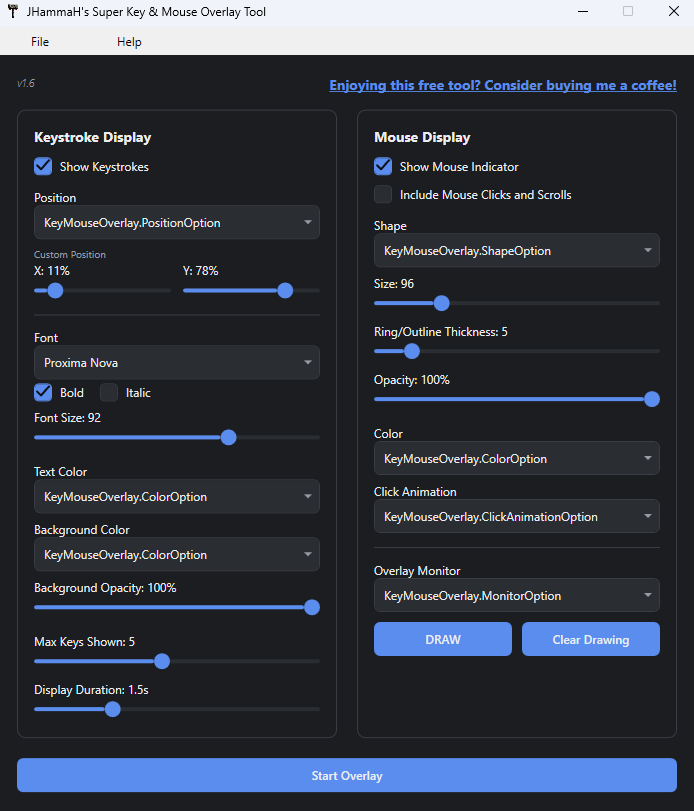Click the Background Opacity slider handle
694x811 pixels.
pos(312,607)
